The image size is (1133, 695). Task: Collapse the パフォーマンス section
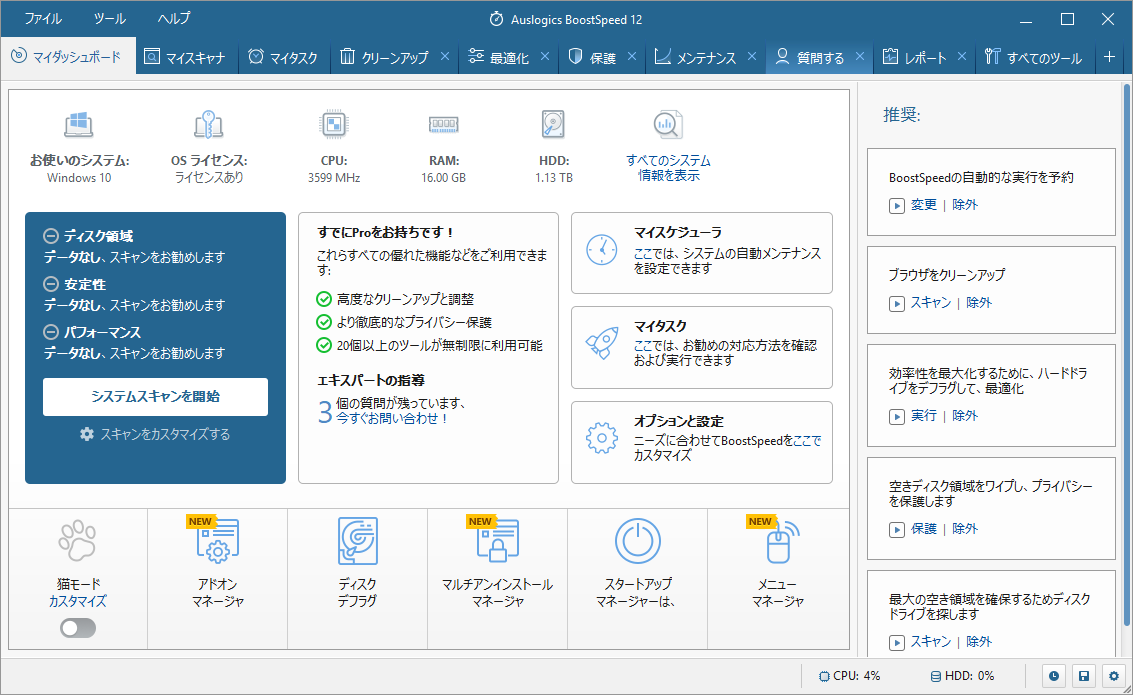[51, 333]
